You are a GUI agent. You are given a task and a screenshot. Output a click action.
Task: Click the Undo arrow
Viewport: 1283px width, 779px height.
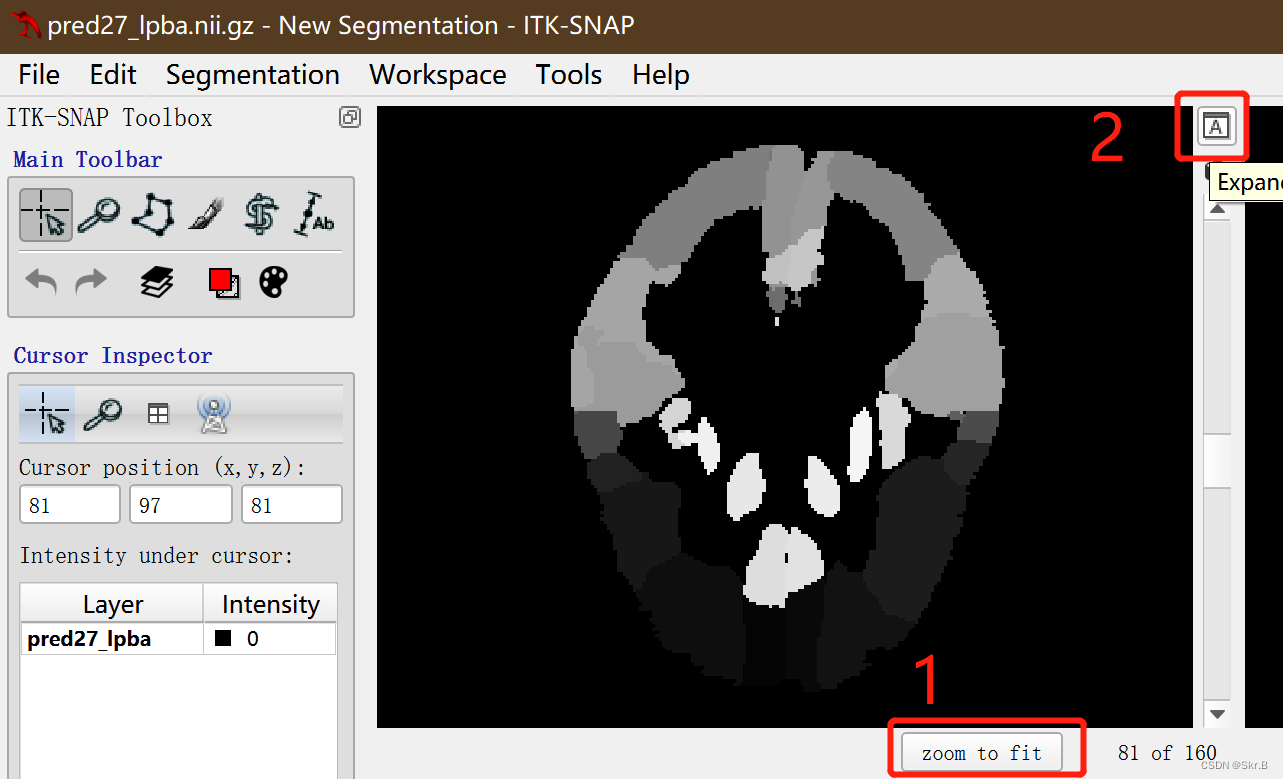[41, 282]
